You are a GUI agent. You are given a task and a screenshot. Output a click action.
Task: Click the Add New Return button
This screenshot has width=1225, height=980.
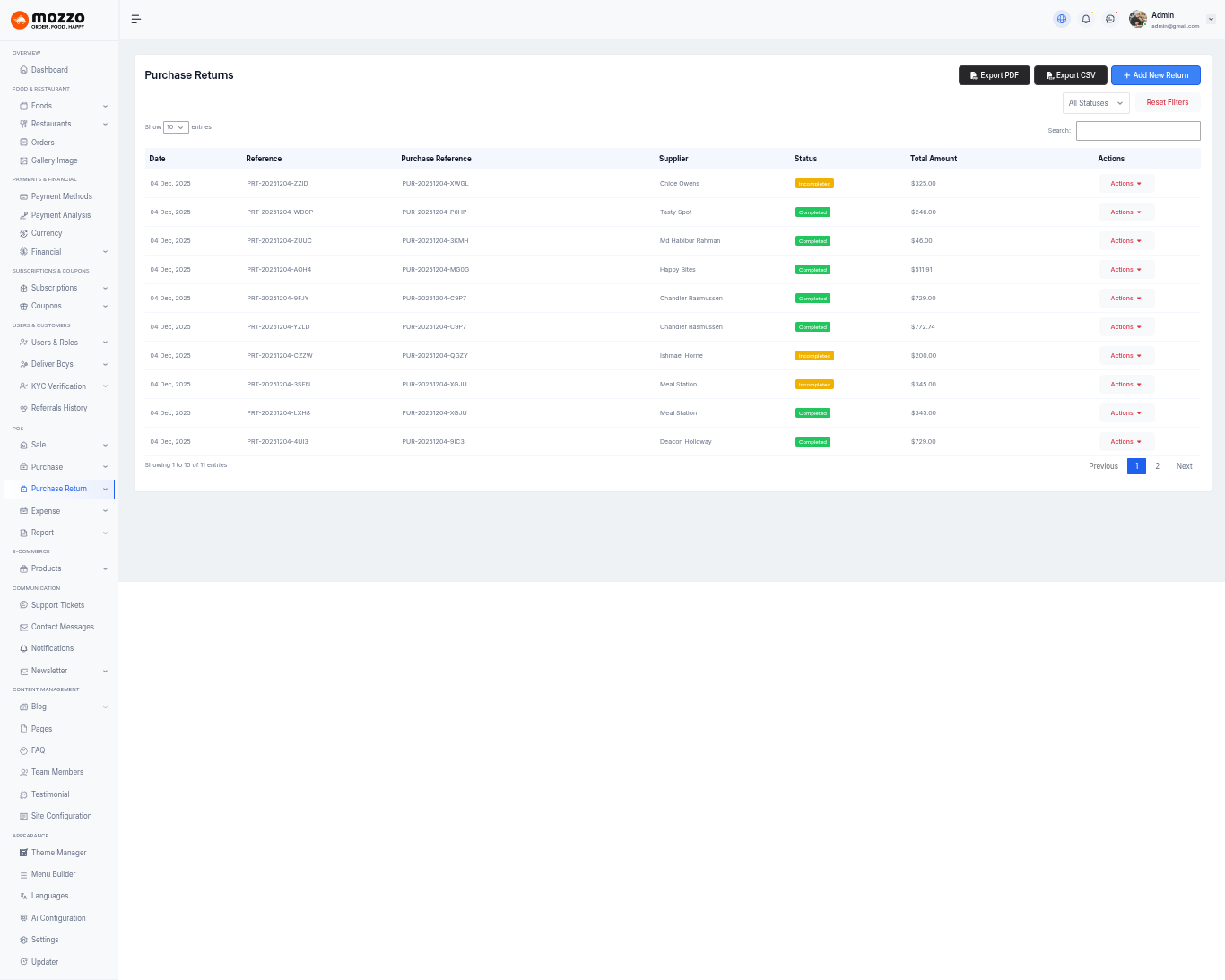point(1155,75)
